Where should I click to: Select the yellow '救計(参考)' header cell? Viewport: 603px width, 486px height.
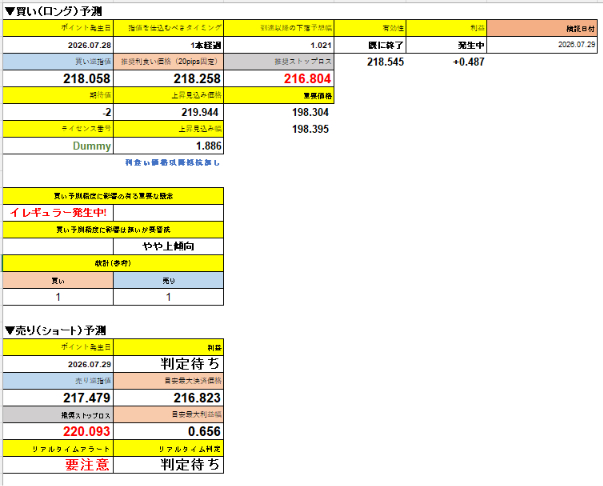[x=113, y=263]
